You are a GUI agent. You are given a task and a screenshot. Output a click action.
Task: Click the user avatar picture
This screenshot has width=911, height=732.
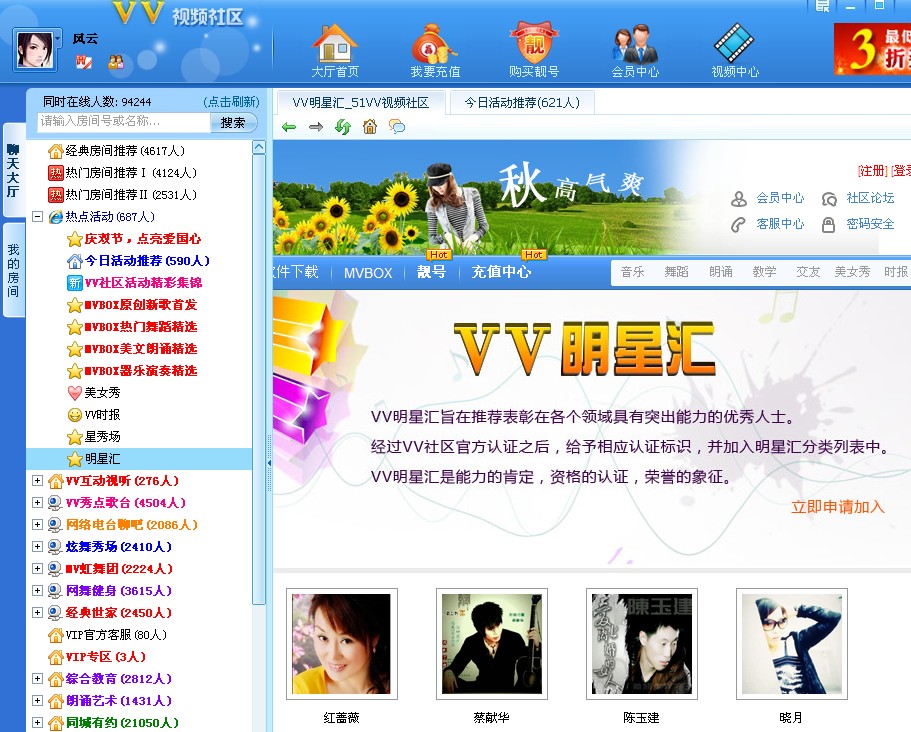coord(34,50)
